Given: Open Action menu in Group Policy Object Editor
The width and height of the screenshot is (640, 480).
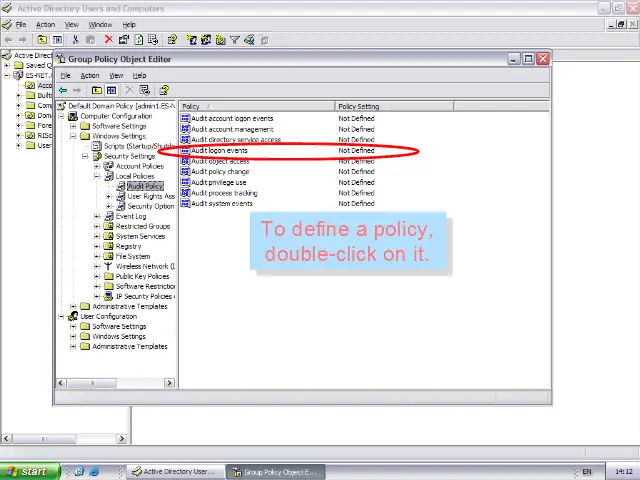Looking at the screenshot, I should click(x=90, y=76).
